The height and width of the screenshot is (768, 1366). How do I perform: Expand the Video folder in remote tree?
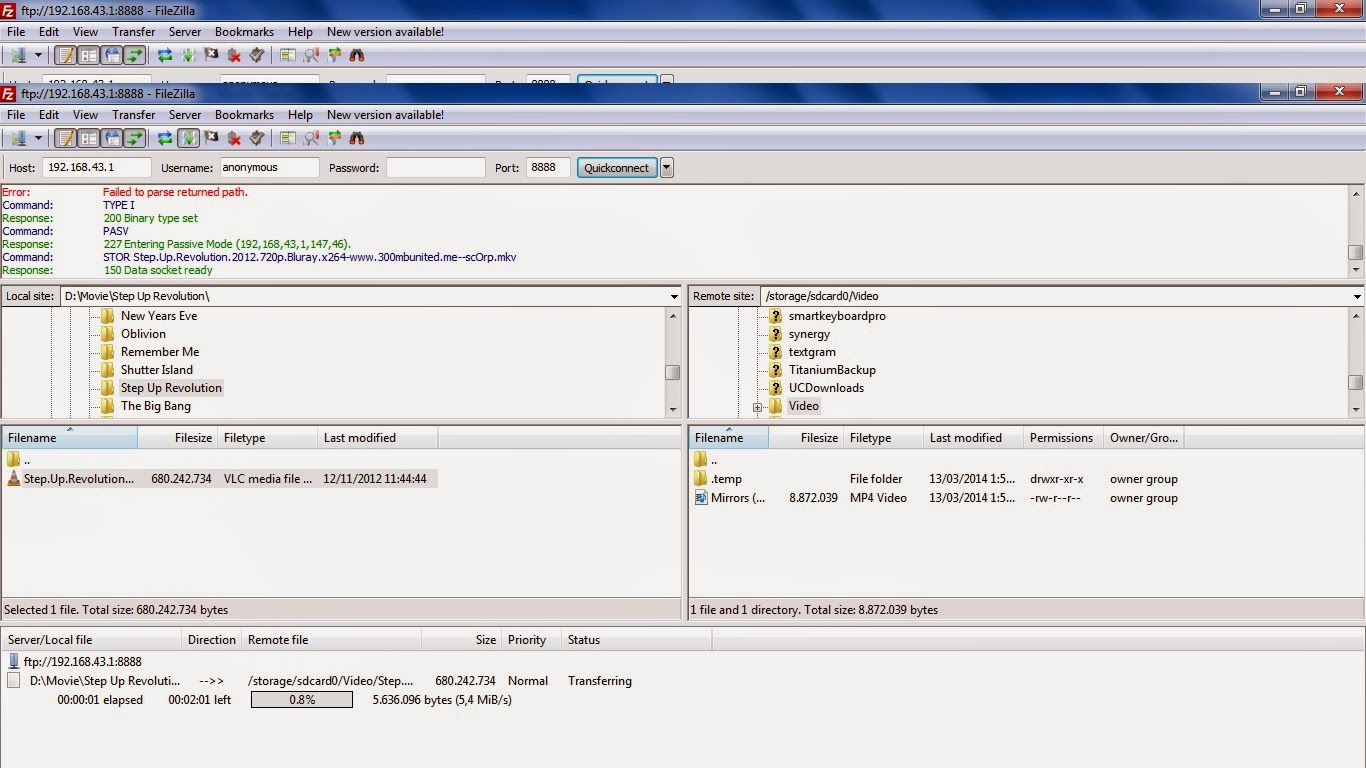(757, 407)
